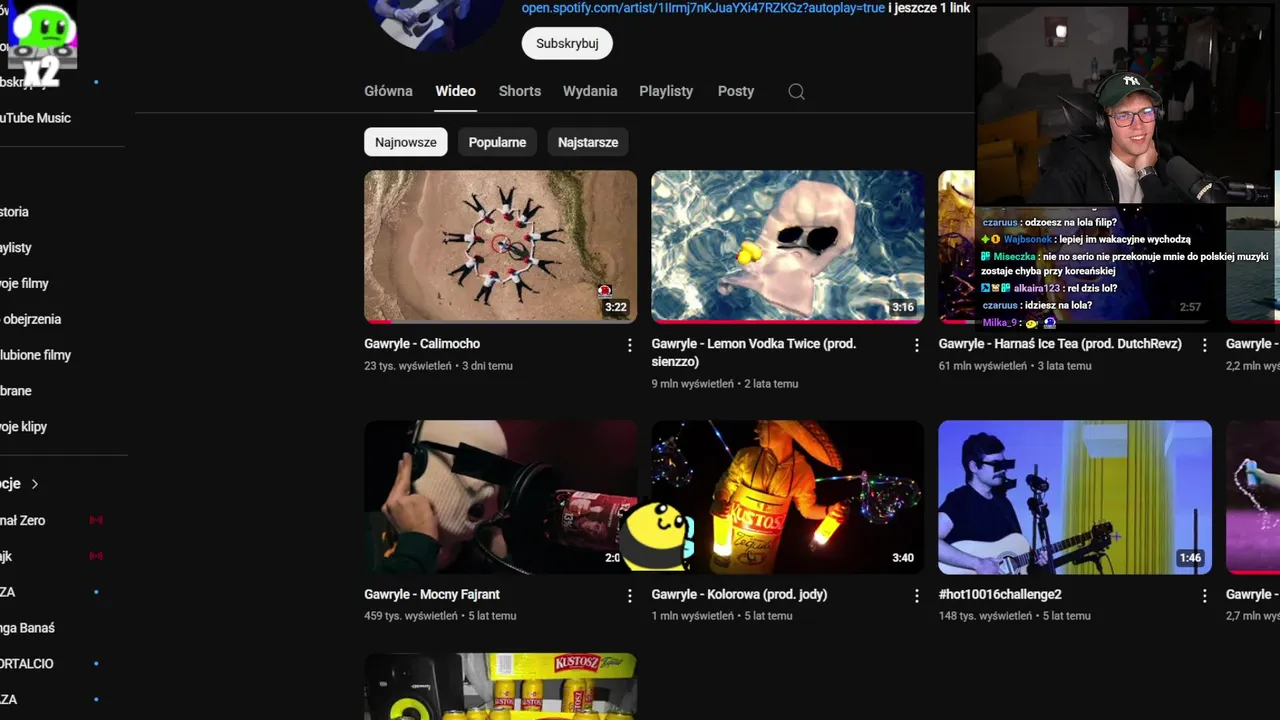Expand the subscriptions section chevron in sidebar
Image resolution: width=1280 pixels, height=720 pixels.
click(x=35, y=484)
